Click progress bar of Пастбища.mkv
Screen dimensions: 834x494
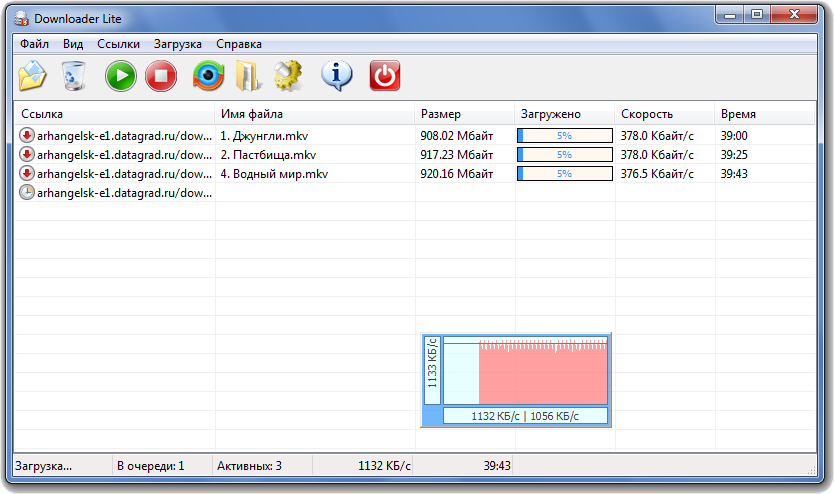(565, 155)
